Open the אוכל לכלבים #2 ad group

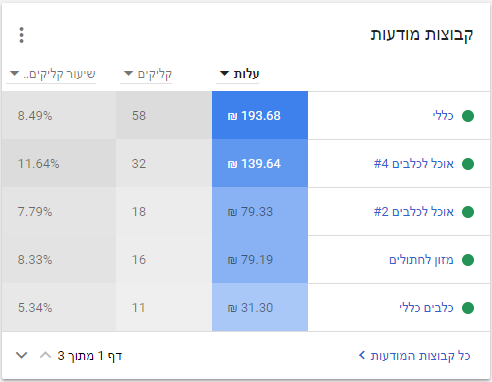[x=414, y=212]
